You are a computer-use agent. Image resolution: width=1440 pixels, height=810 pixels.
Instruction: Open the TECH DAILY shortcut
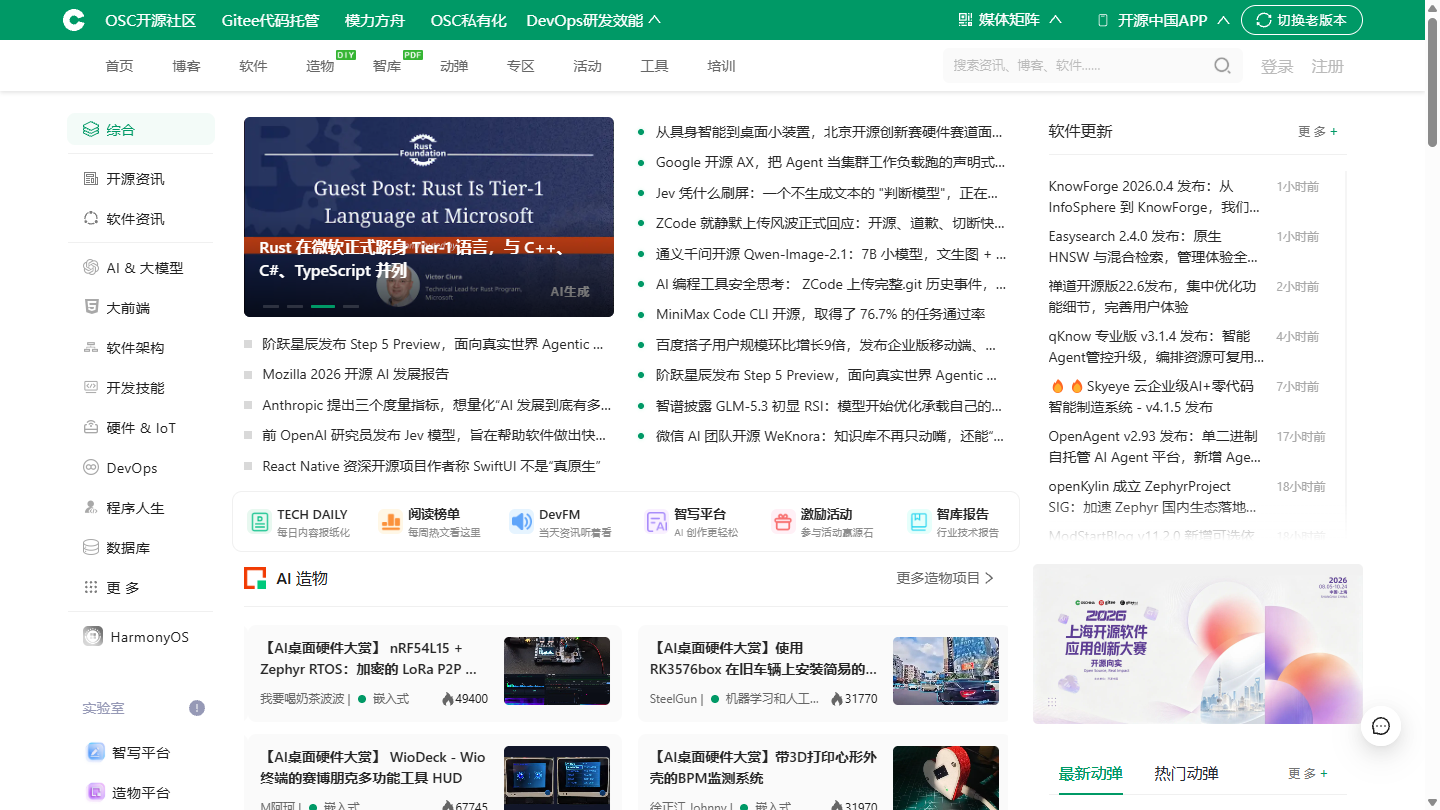point(299,522)
